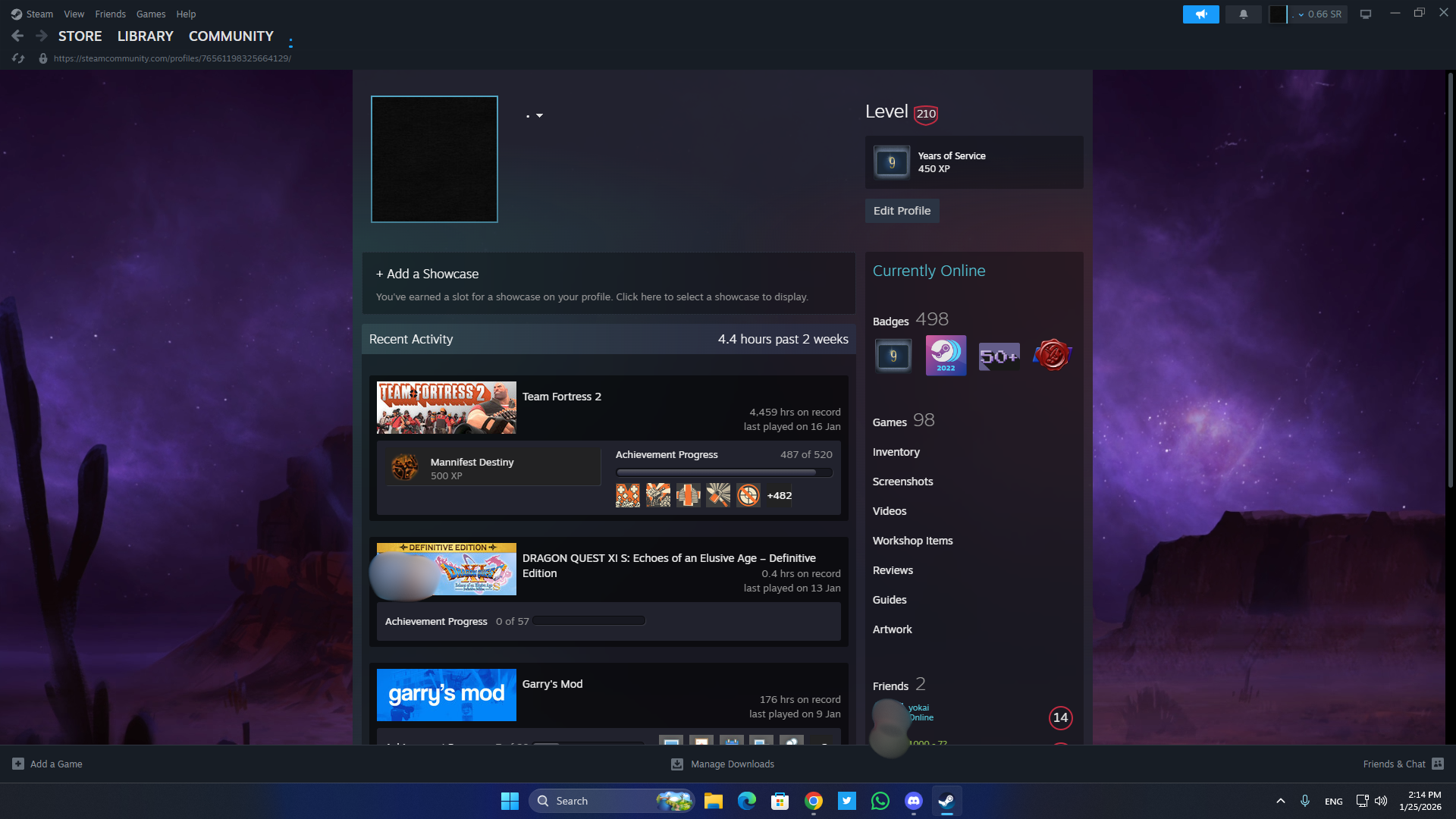Click the Big Picture mode monitor icon
This screenshot has width=1456, height=819.
click(x=1366, y=14)
